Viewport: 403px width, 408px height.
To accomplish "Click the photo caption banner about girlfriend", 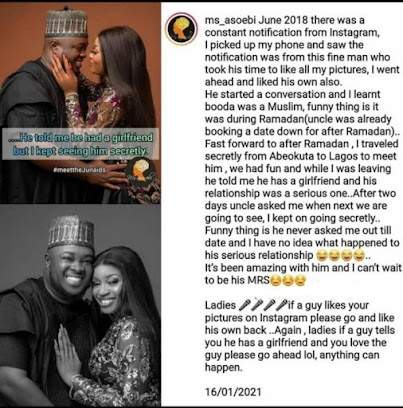I will point(80,144).
